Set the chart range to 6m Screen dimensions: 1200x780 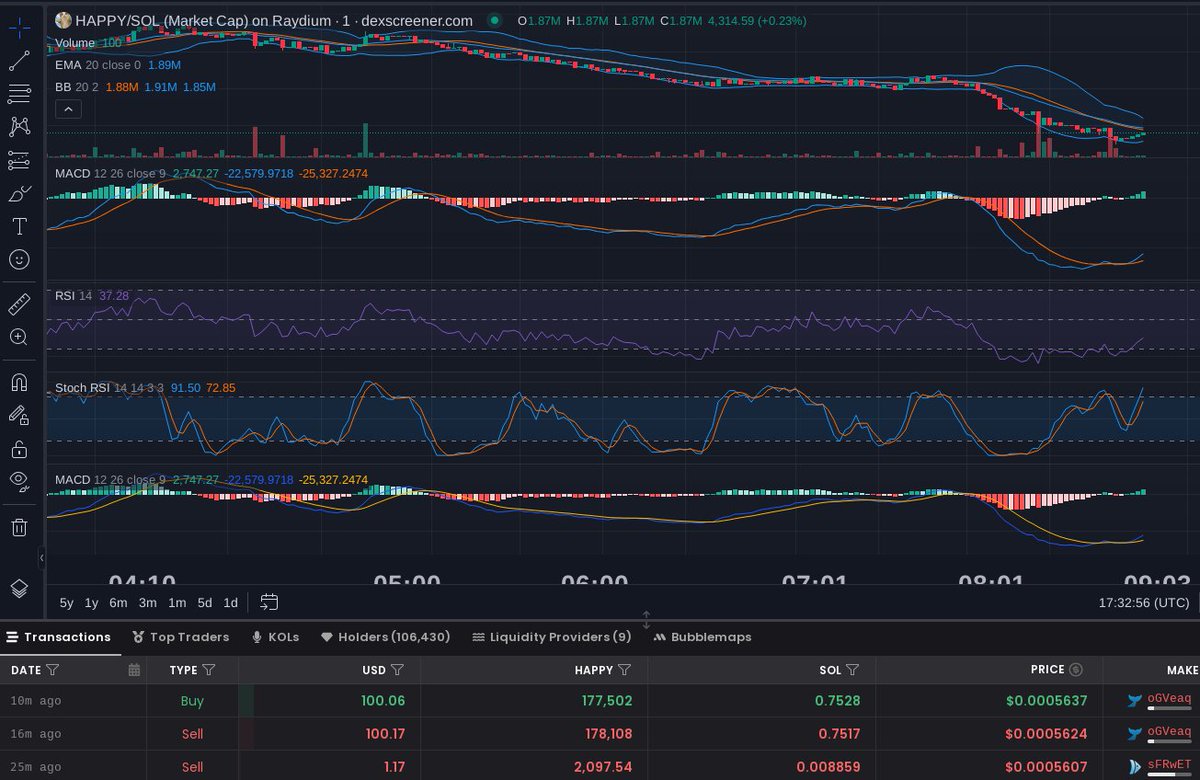tap(118, 603)
